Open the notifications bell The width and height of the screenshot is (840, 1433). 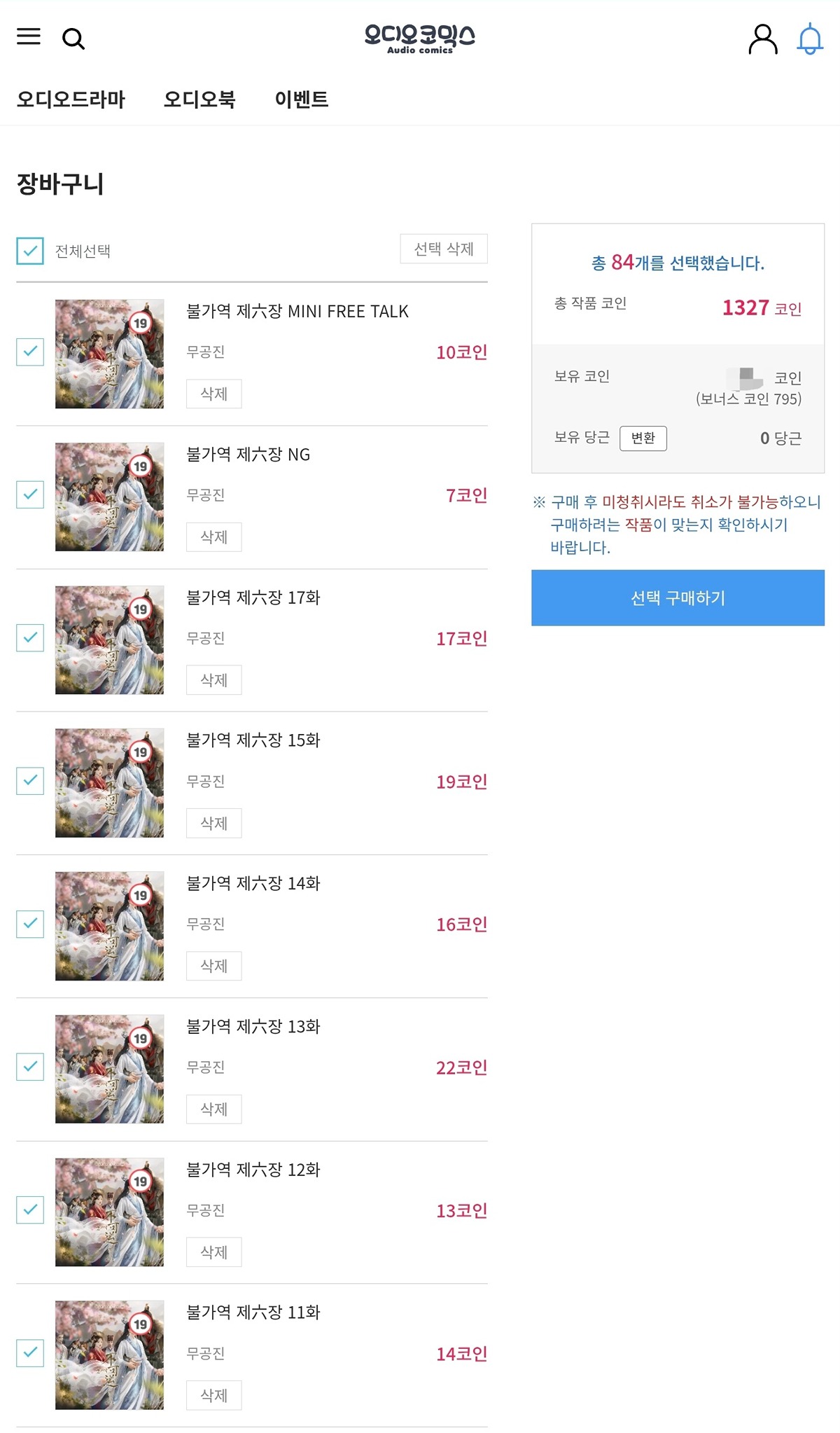[810, 39]
